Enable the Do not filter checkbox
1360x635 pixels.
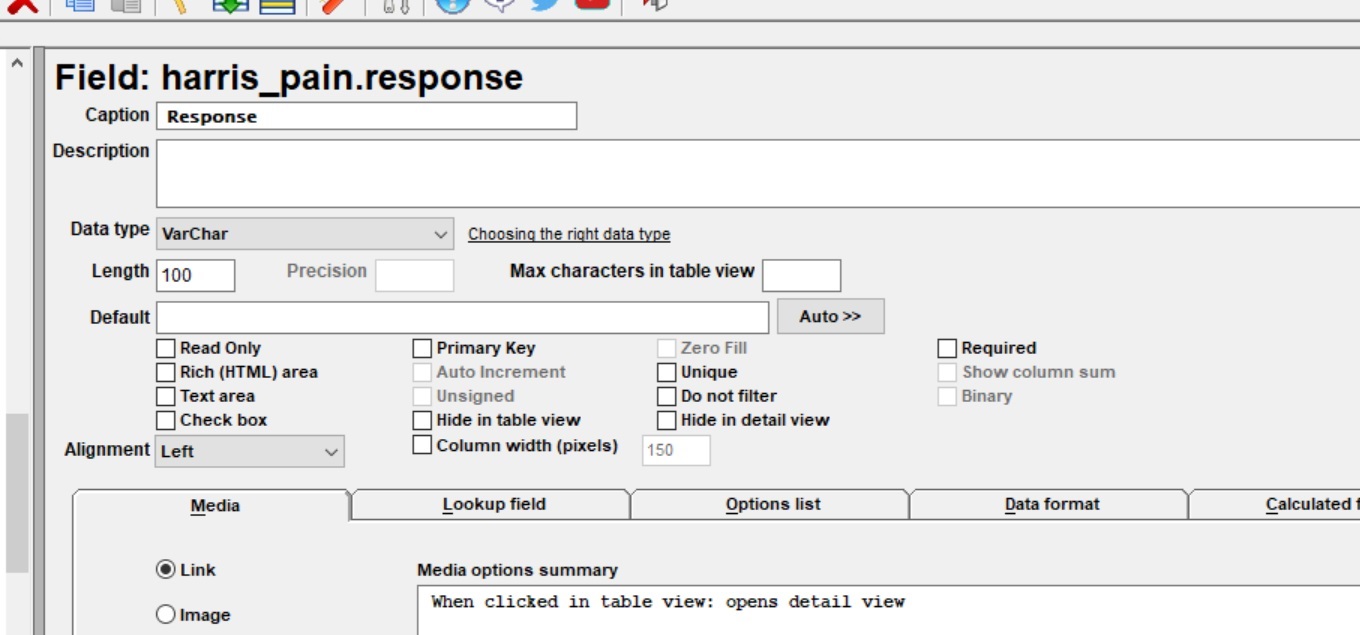(x=666, y=396)
